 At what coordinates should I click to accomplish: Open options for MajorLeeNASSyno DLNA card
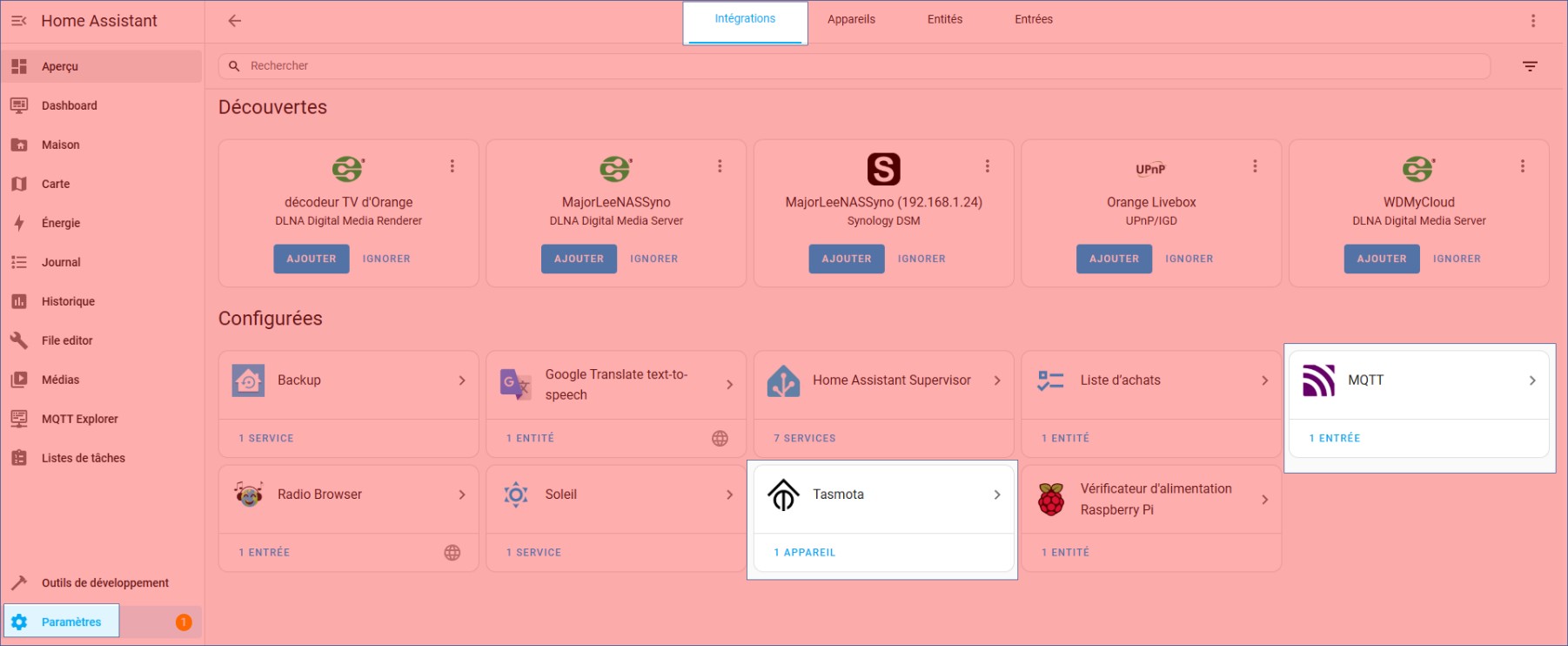[x=720, y=166]
